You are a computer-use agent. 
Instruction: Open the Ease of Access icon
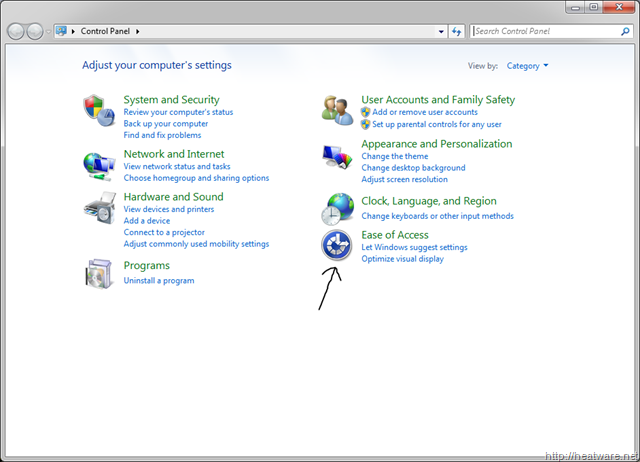tap(337, 246)
